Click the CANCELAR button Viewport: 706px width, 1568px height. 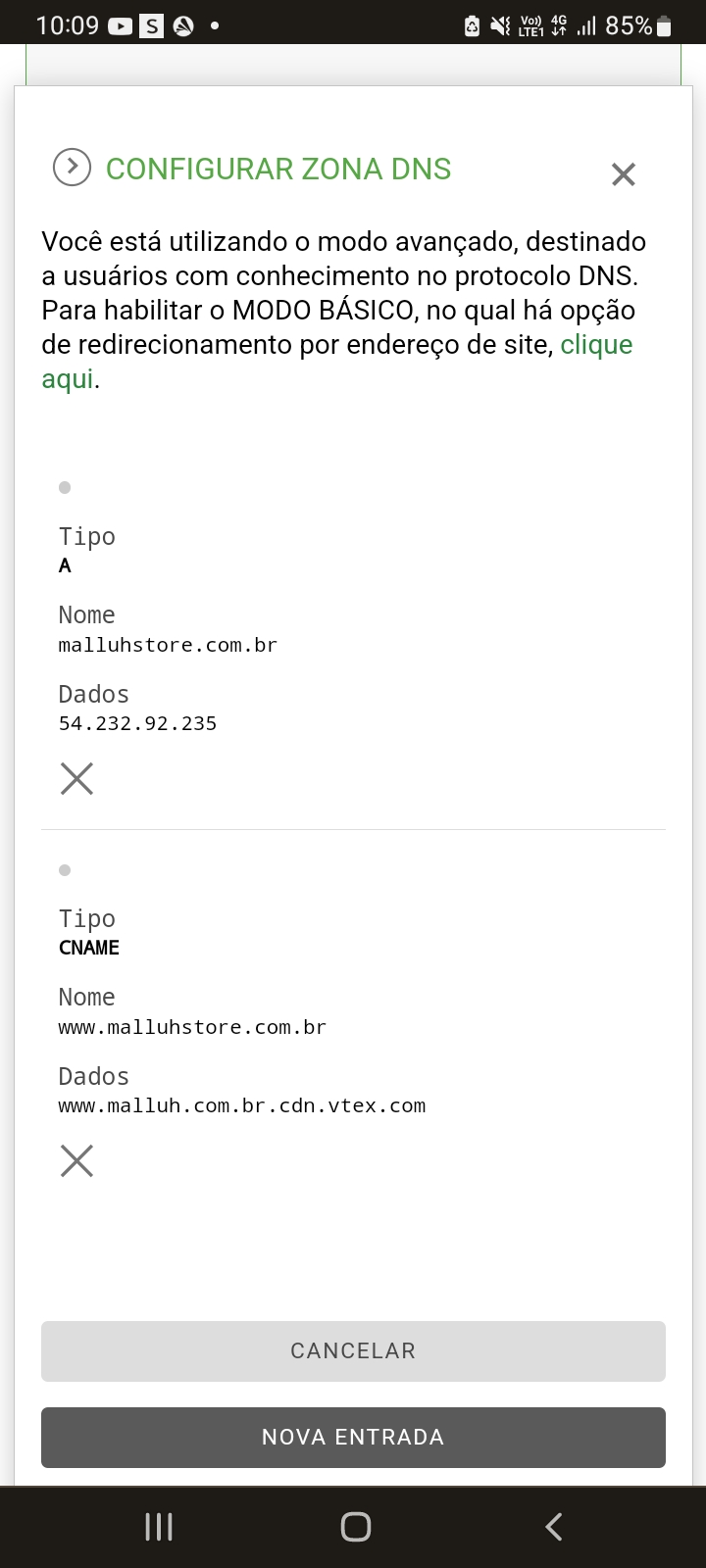pos(353,1350)
